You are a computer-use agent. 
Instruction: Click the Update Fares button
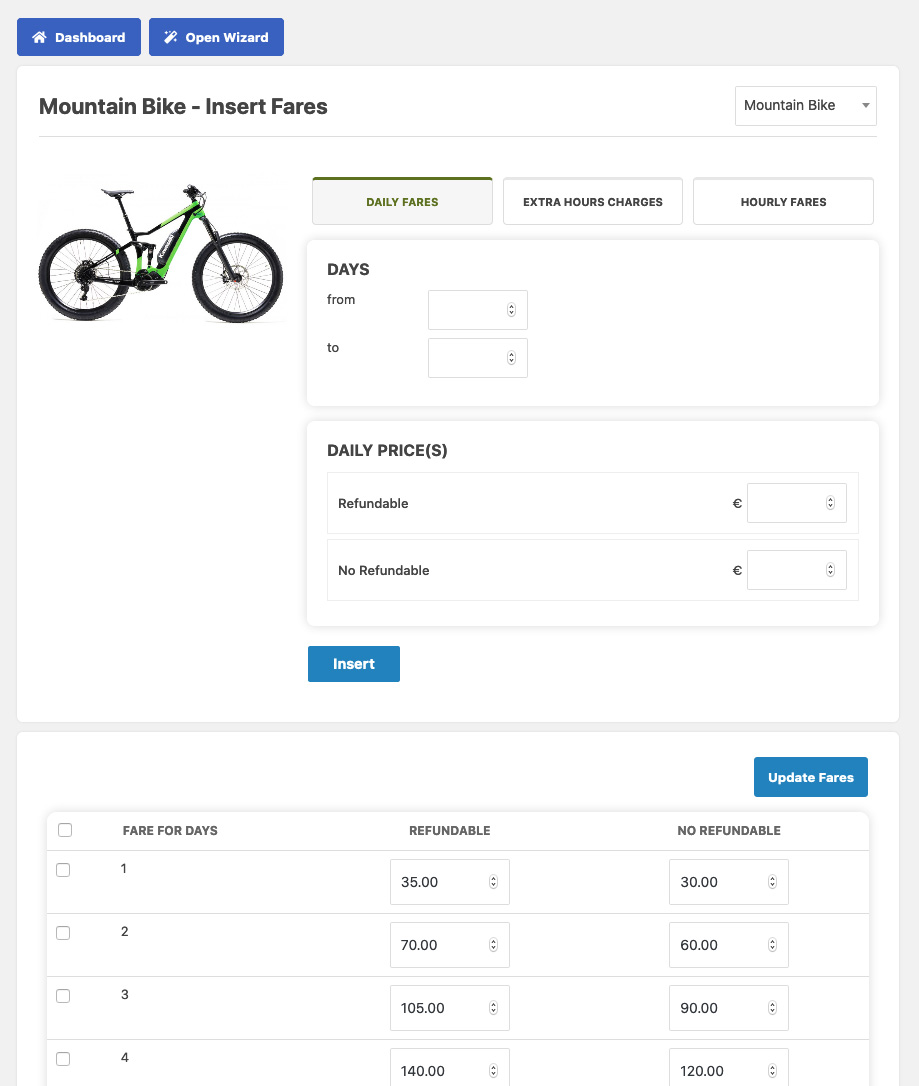click(x=810, y=777)
